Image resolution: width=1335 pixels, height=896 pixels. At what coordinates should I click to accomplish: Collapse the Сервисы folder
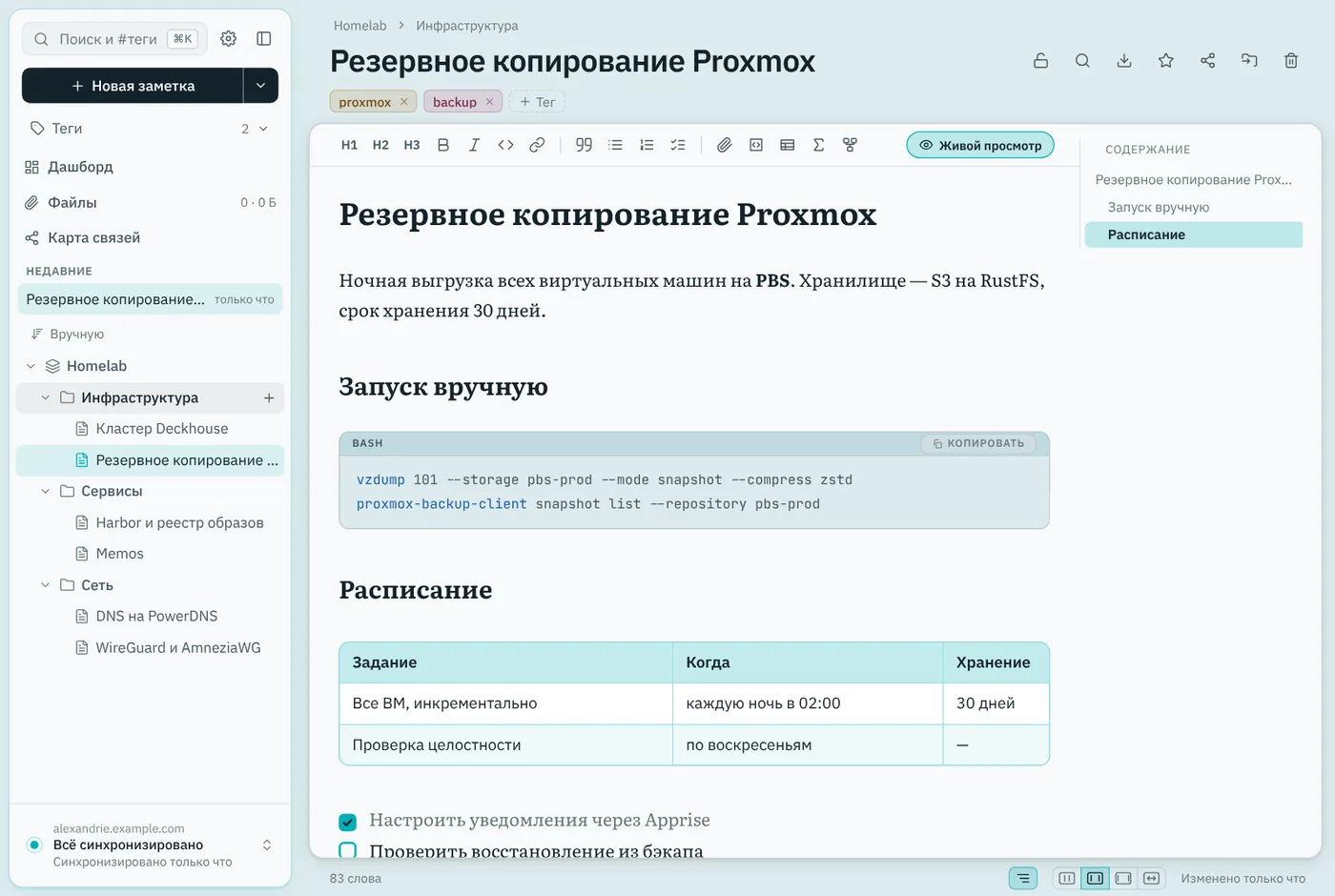[45, 491]
